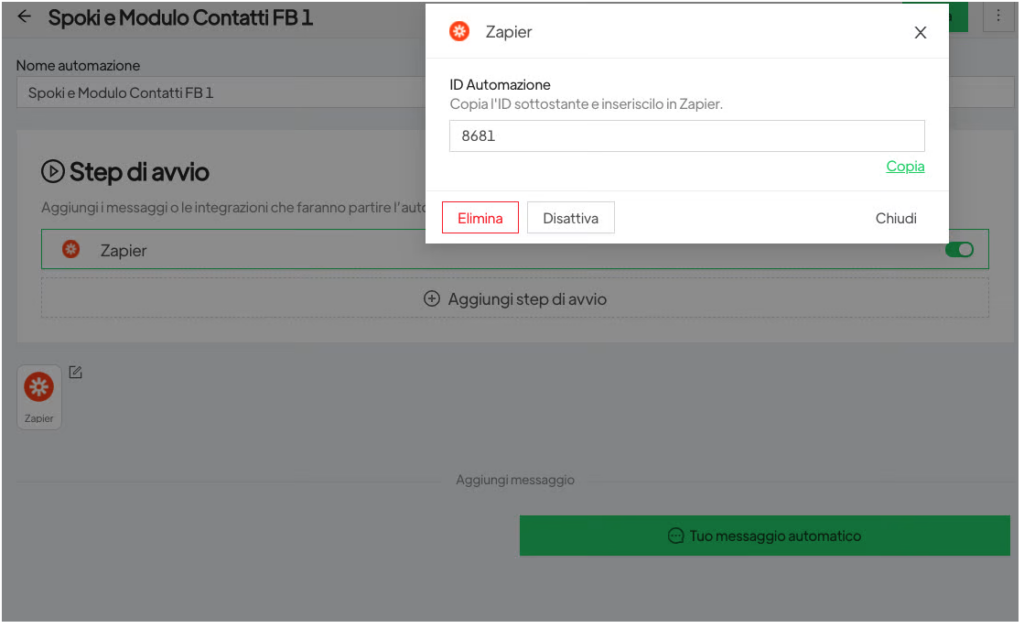The image size is (1024, 628).
Task: Click the play icon next to Step di avvio
Action: click(x=53, y=172)
